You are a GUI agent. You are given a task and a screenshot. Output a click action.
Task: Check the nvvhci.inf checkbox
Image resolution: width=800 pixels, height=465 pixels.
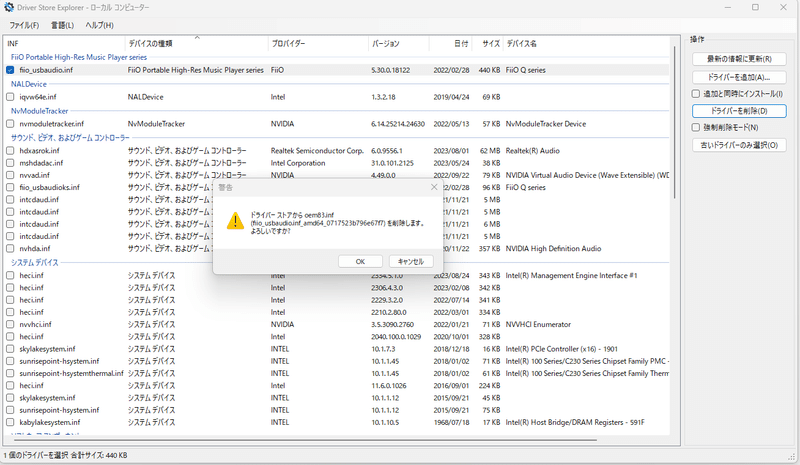(10, 324)
